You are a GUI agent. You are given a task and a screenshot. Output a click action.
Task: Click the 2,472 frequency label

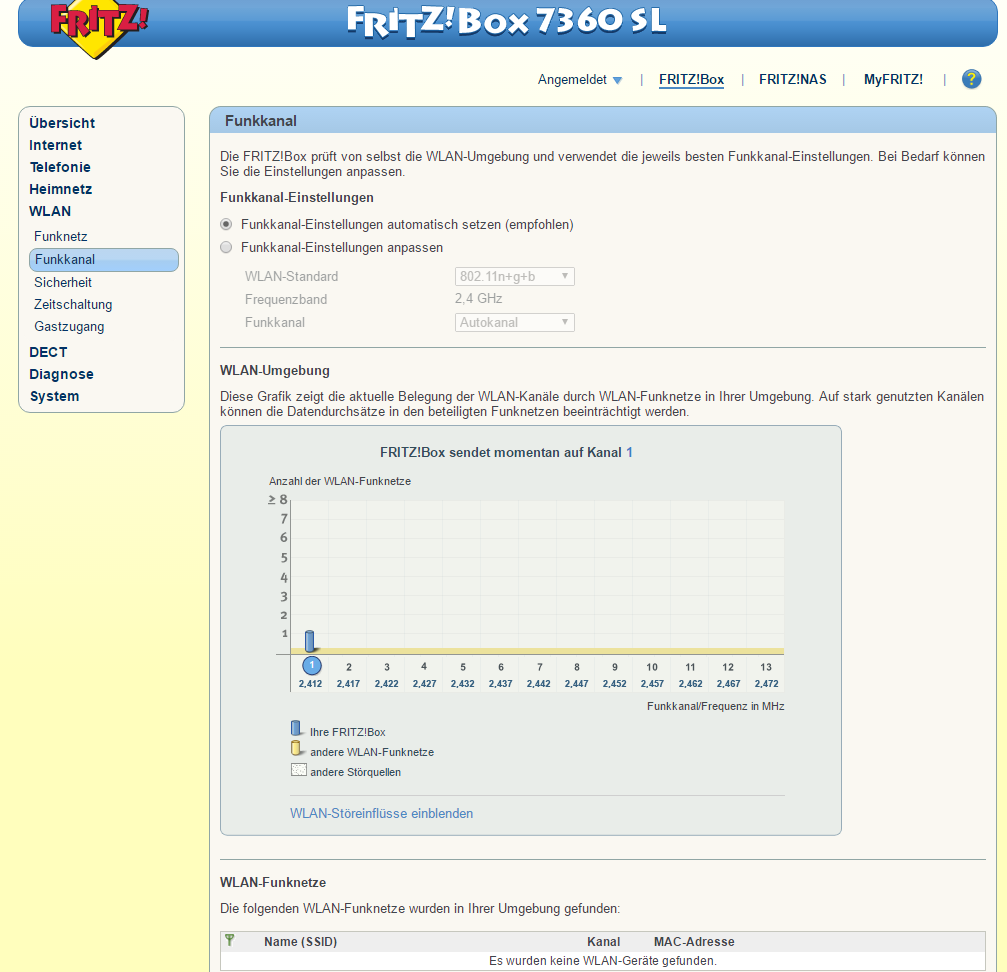(x=766, y=684)
